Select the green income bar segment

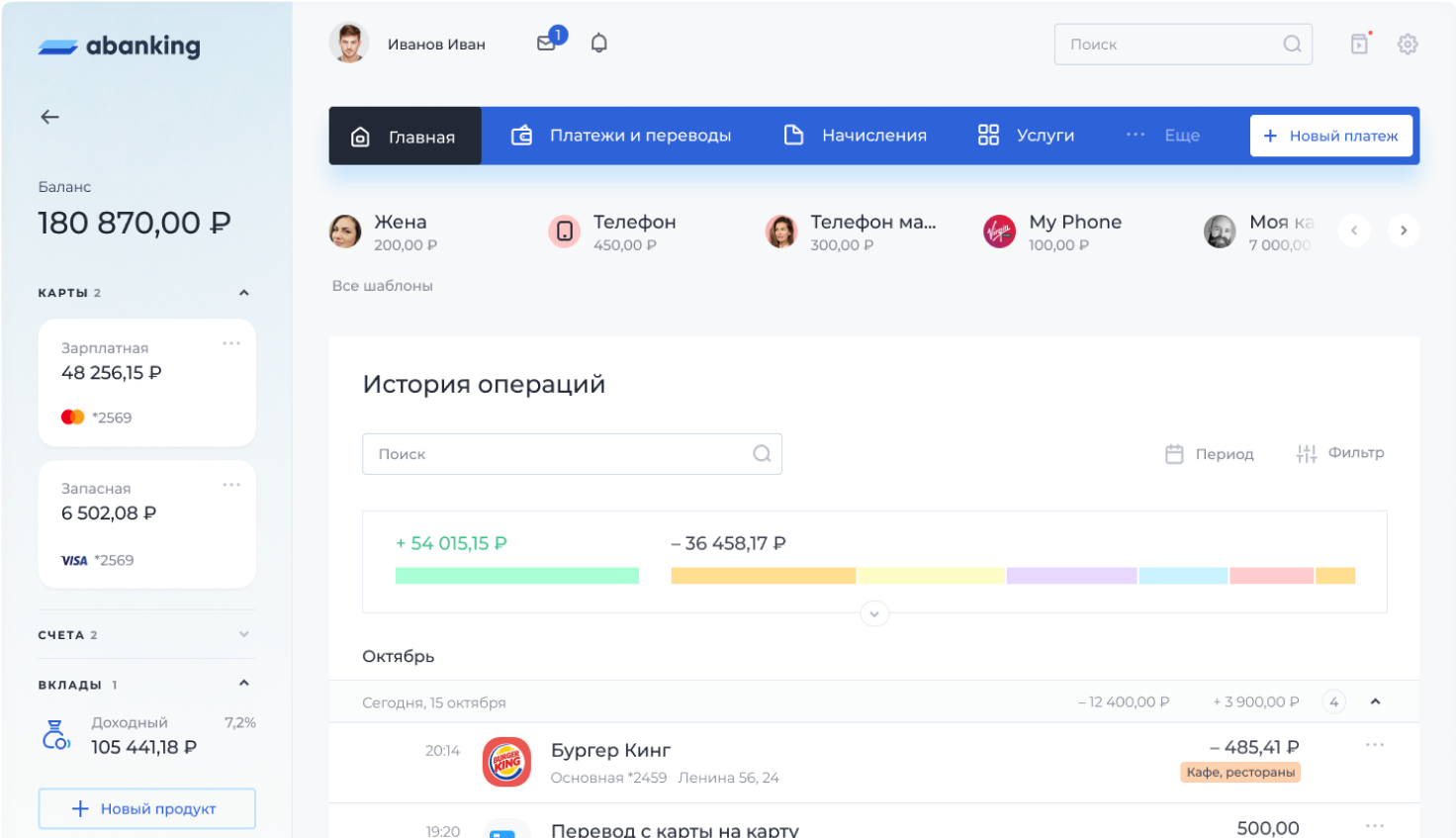(x=516, y=576)
